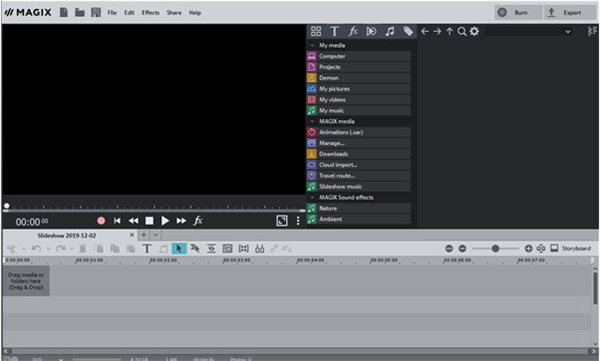The height and width of the screenshot is (361, 600).
Task: Open the Media Pool path dropdown
Action: 568,31
